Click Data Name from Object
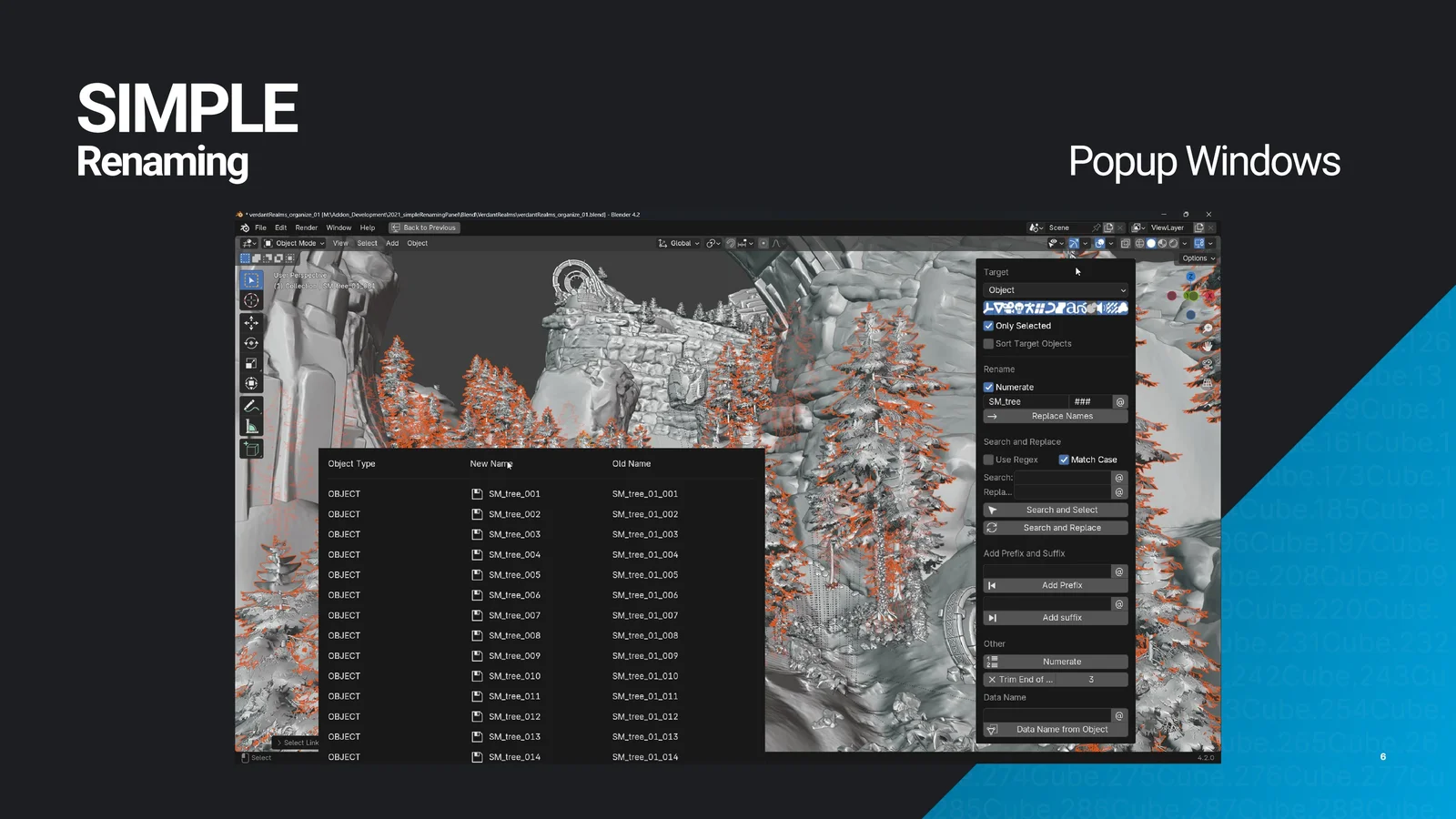 pos(1055,728)
